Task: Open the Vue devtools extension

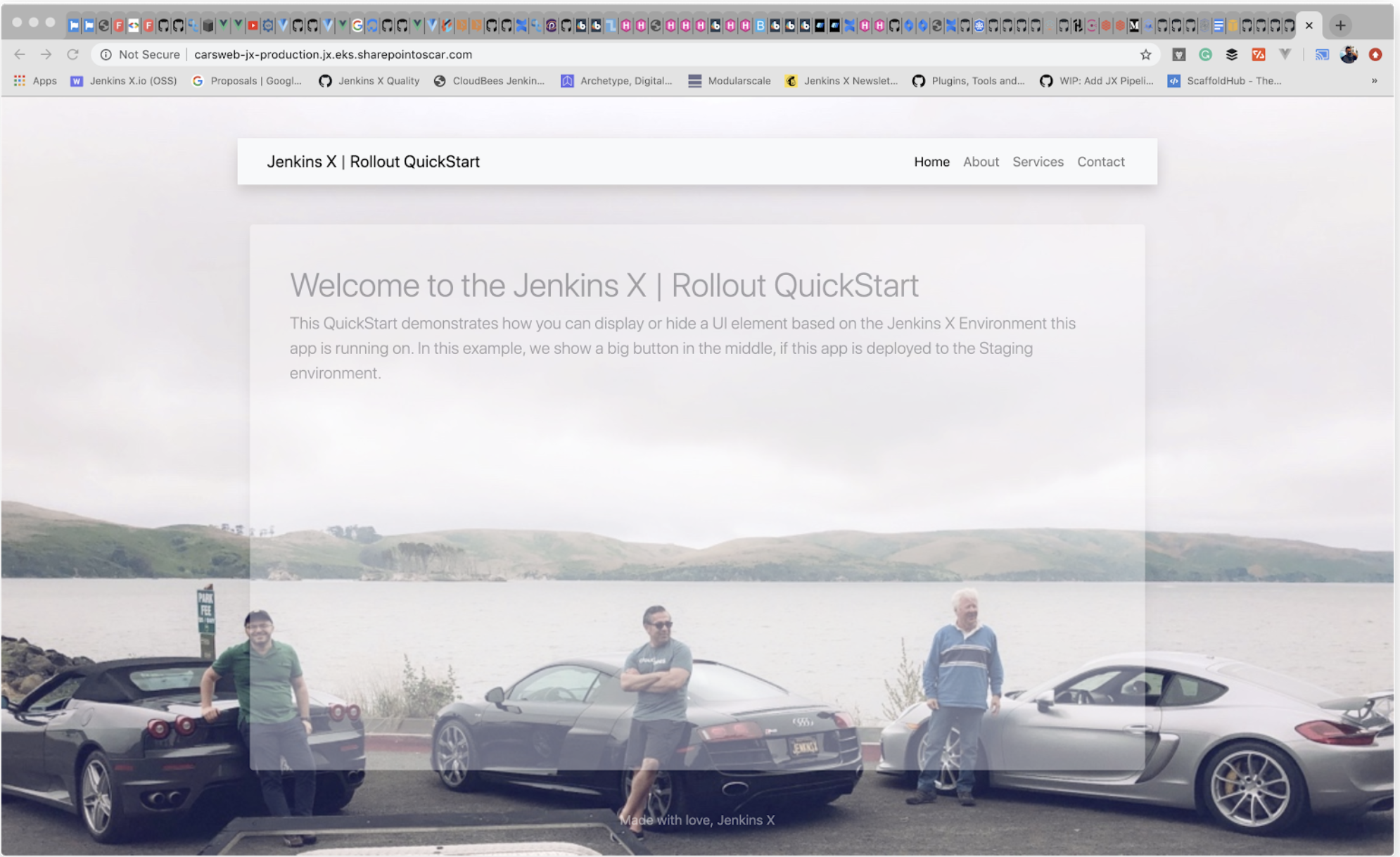Action: click(x=1285, y=54)
